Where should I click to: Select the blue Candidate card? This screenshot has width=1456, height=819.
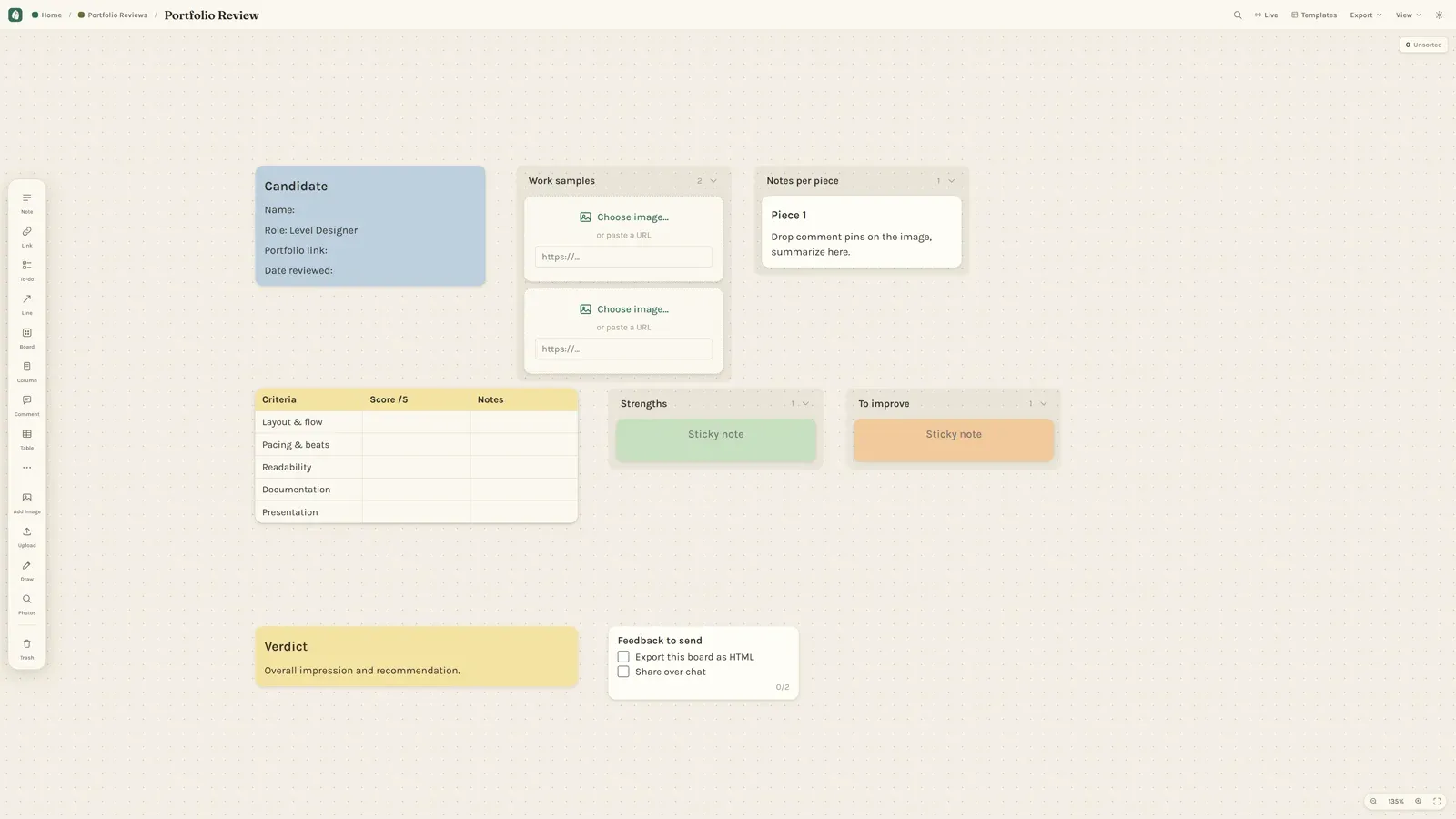click(x=370, y=226)
